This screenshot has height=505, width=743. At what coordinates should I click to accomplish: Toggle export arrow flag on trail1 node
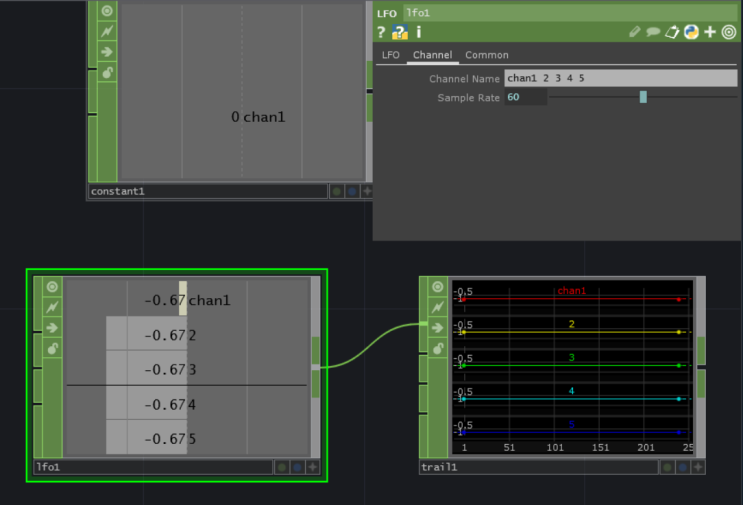[x=437, y=328]
